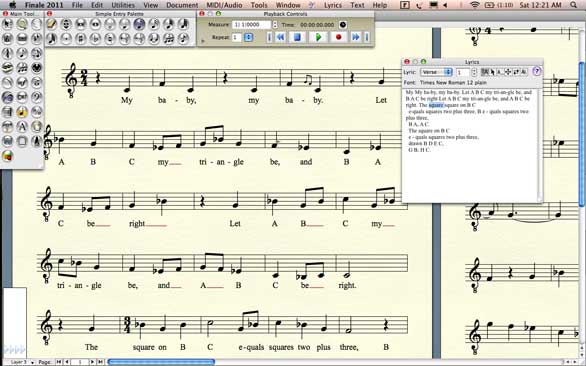Select the whole note duration in Simple Entry
The height and width of the screenshot is (366, 586).
tap(95, 24)
